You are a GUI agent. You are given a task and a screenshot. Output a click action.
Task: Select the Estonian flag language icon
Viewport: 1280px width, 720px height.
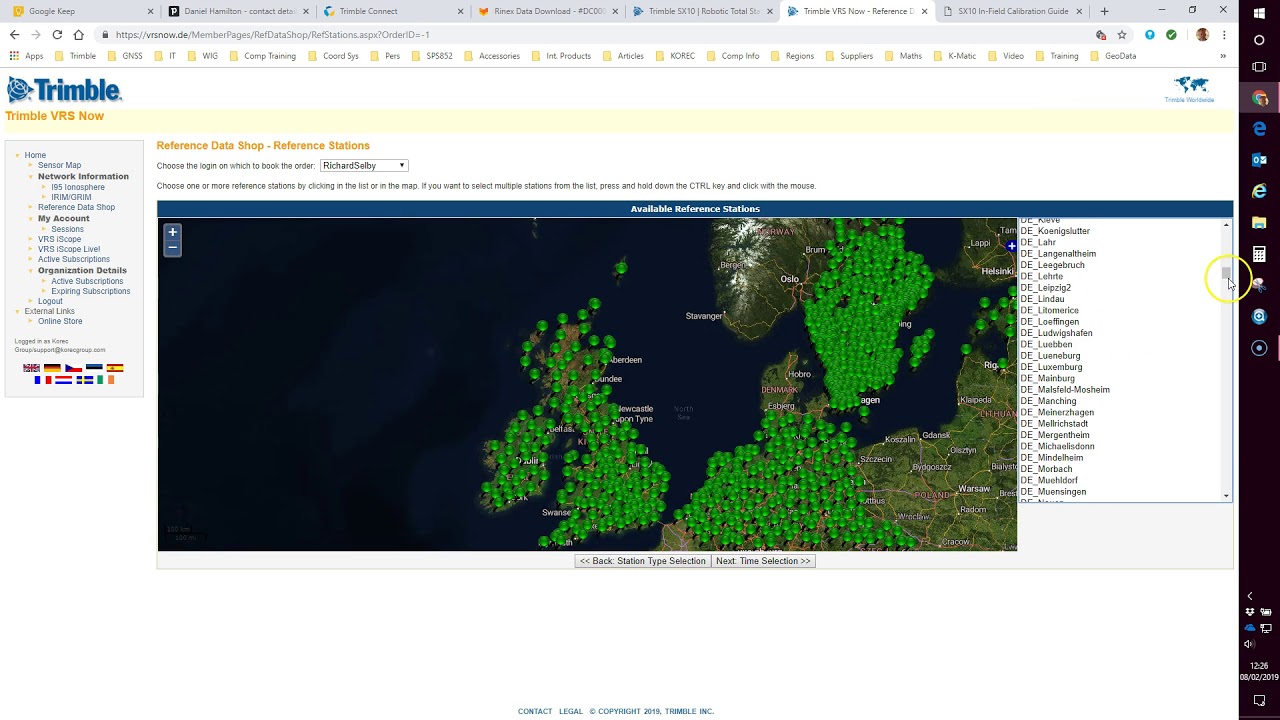(94, 368)
